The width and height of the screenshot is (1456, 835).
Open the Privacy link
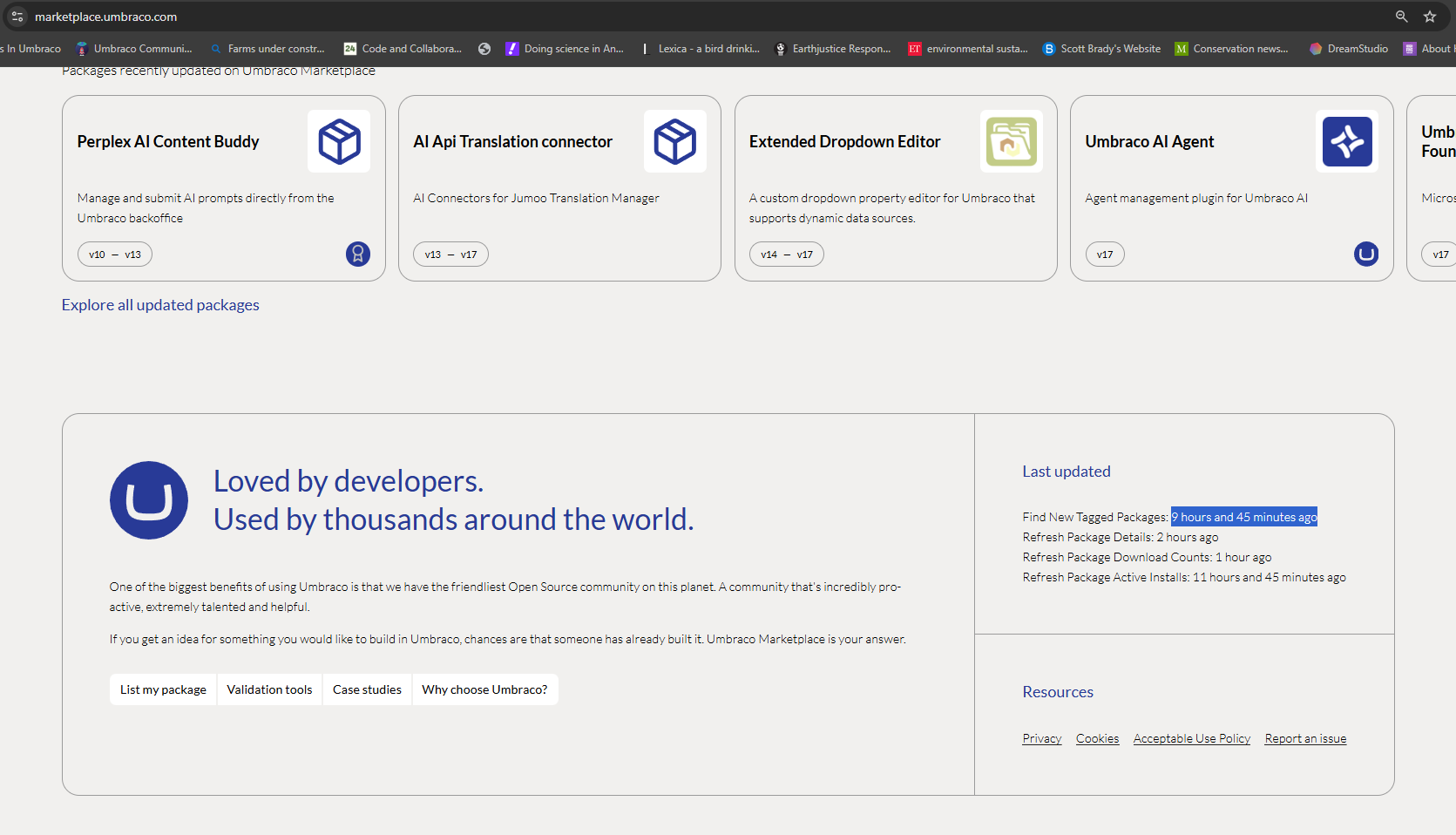tap(1041, 738)
